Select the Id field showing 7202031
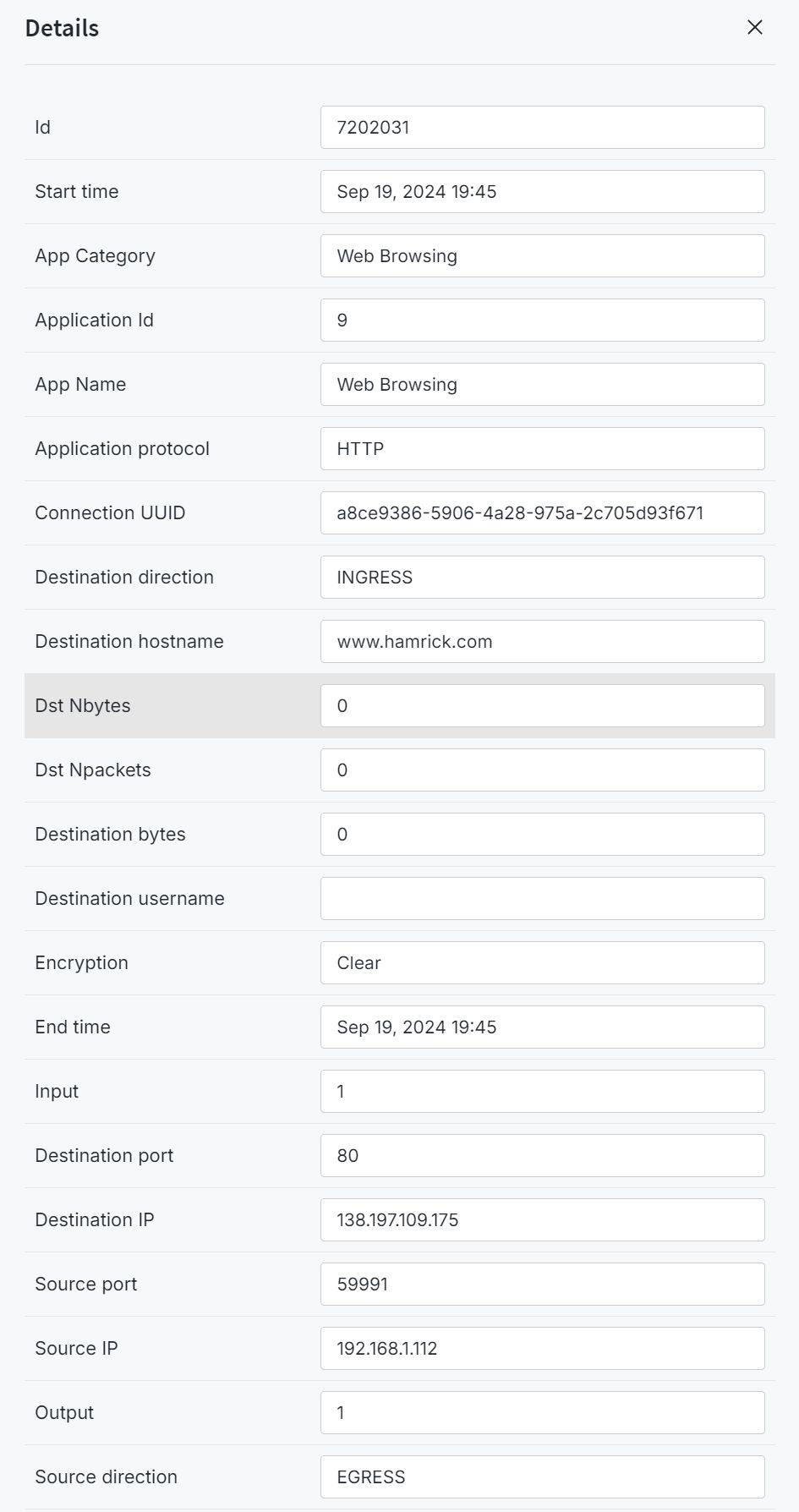 [x=543, y=127]
